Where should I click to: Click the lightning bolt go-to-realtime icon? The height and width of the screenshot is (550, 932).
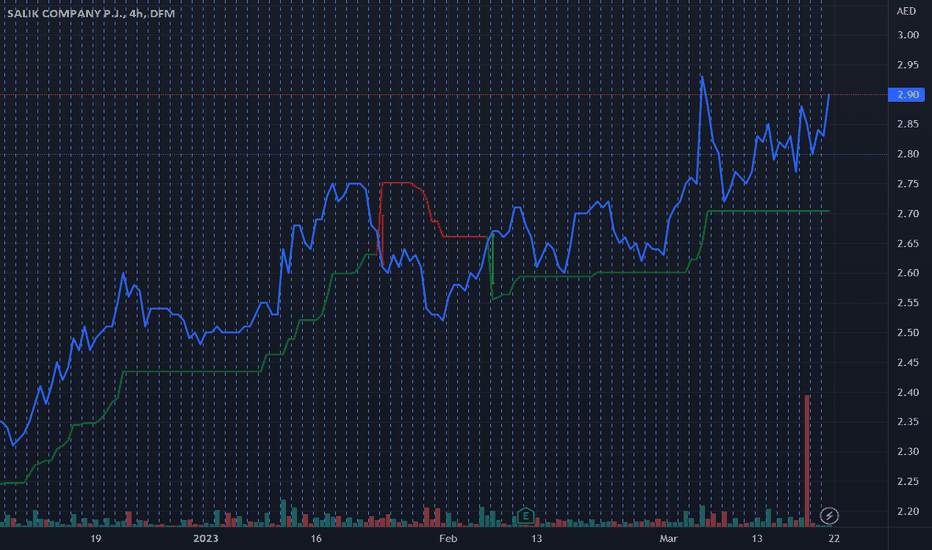coord(829,516)
